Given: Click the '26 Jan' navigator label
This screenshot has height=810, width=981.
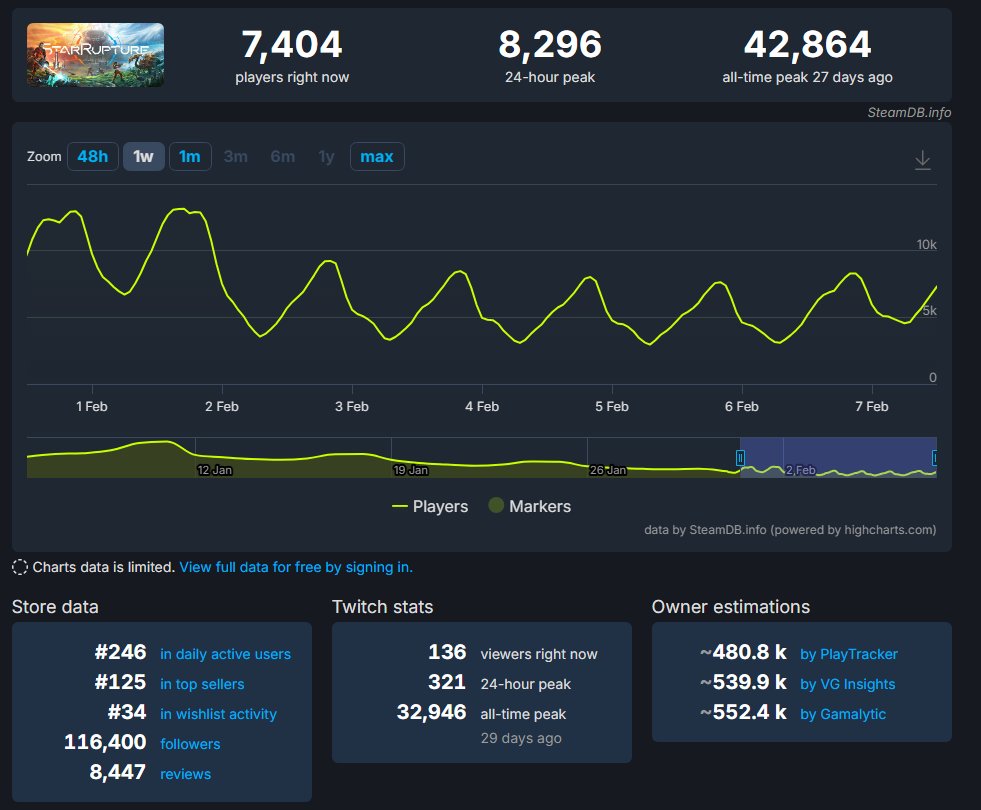Looking at the screenshot, I should (607, 470).
